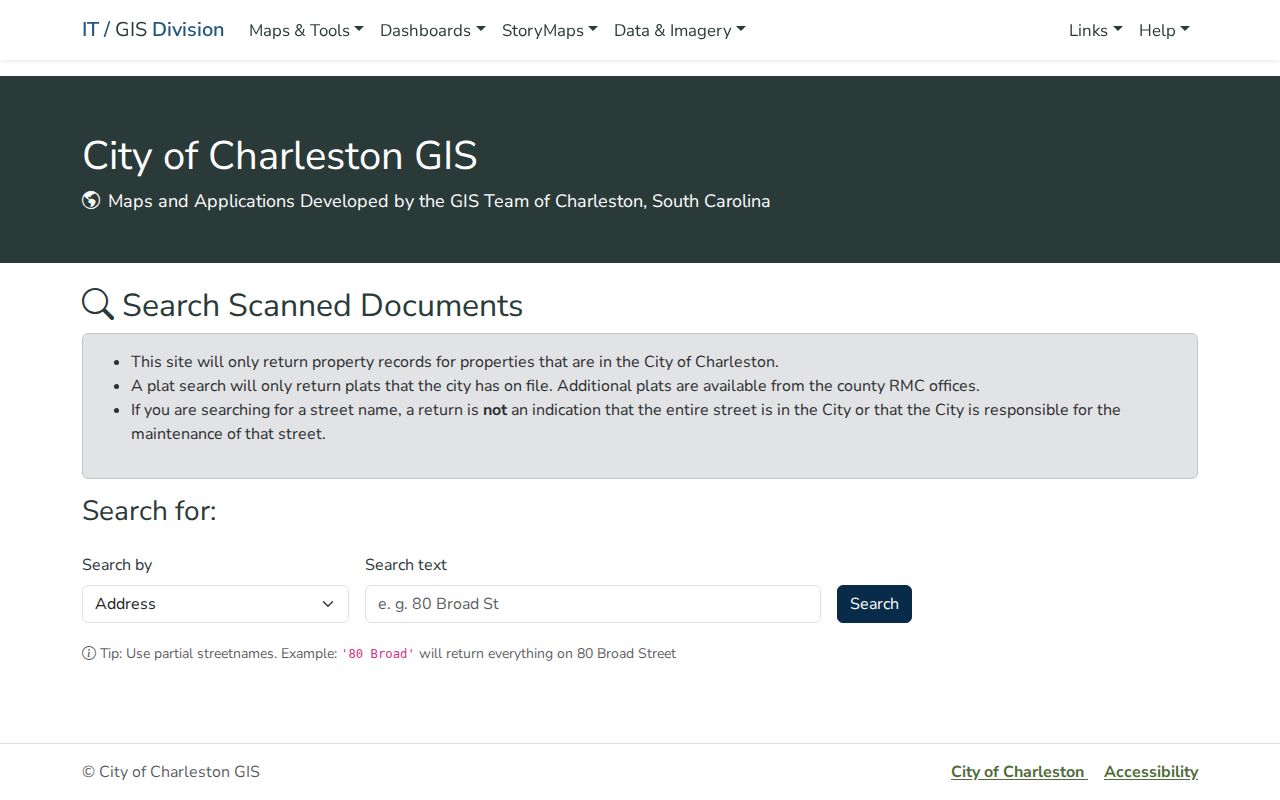Click the globe icon beside the subtitle

point(91,200)
